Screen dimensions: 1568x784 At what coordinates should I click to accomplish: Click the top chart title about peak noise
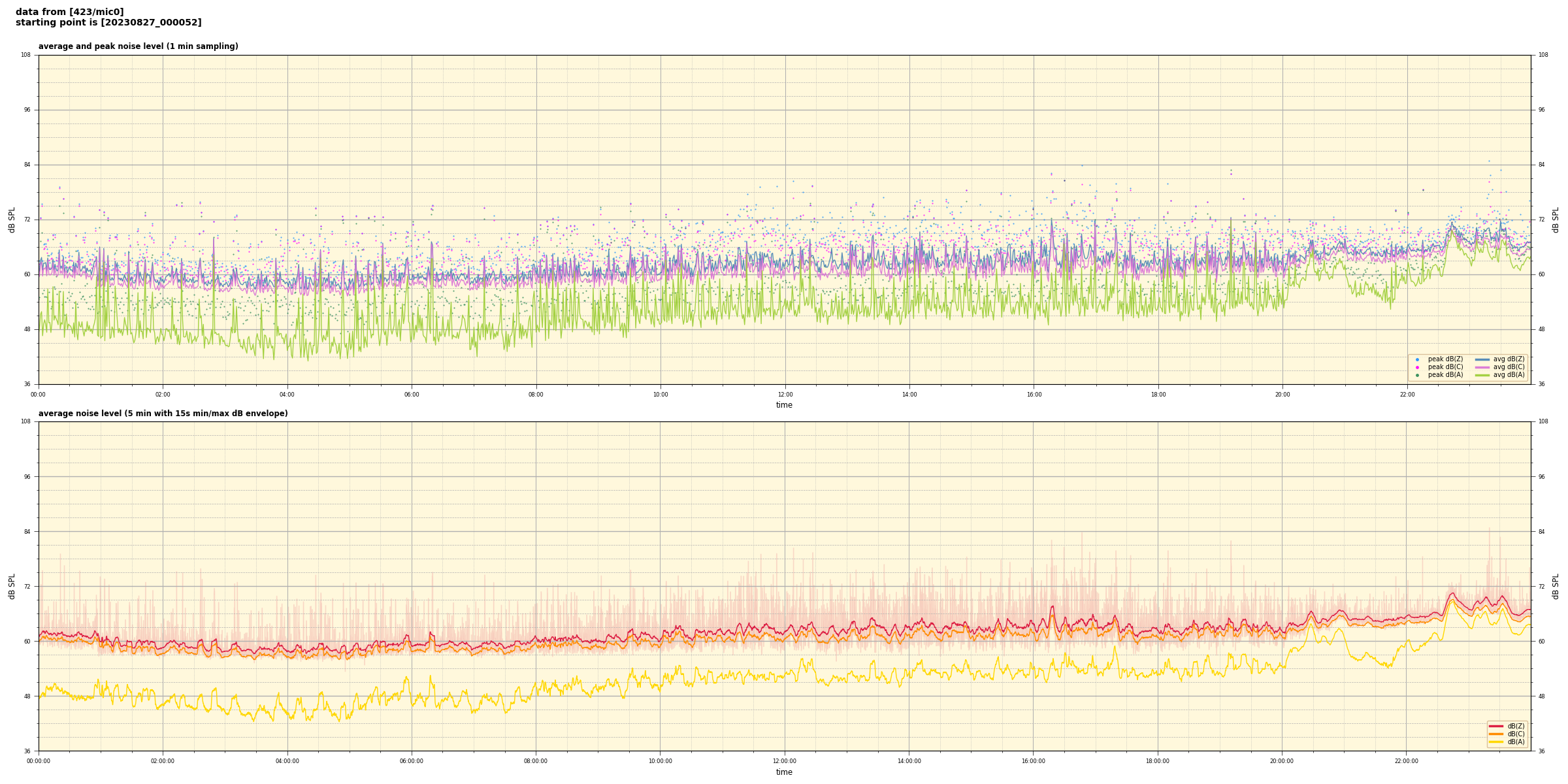(x=138, y=46)
